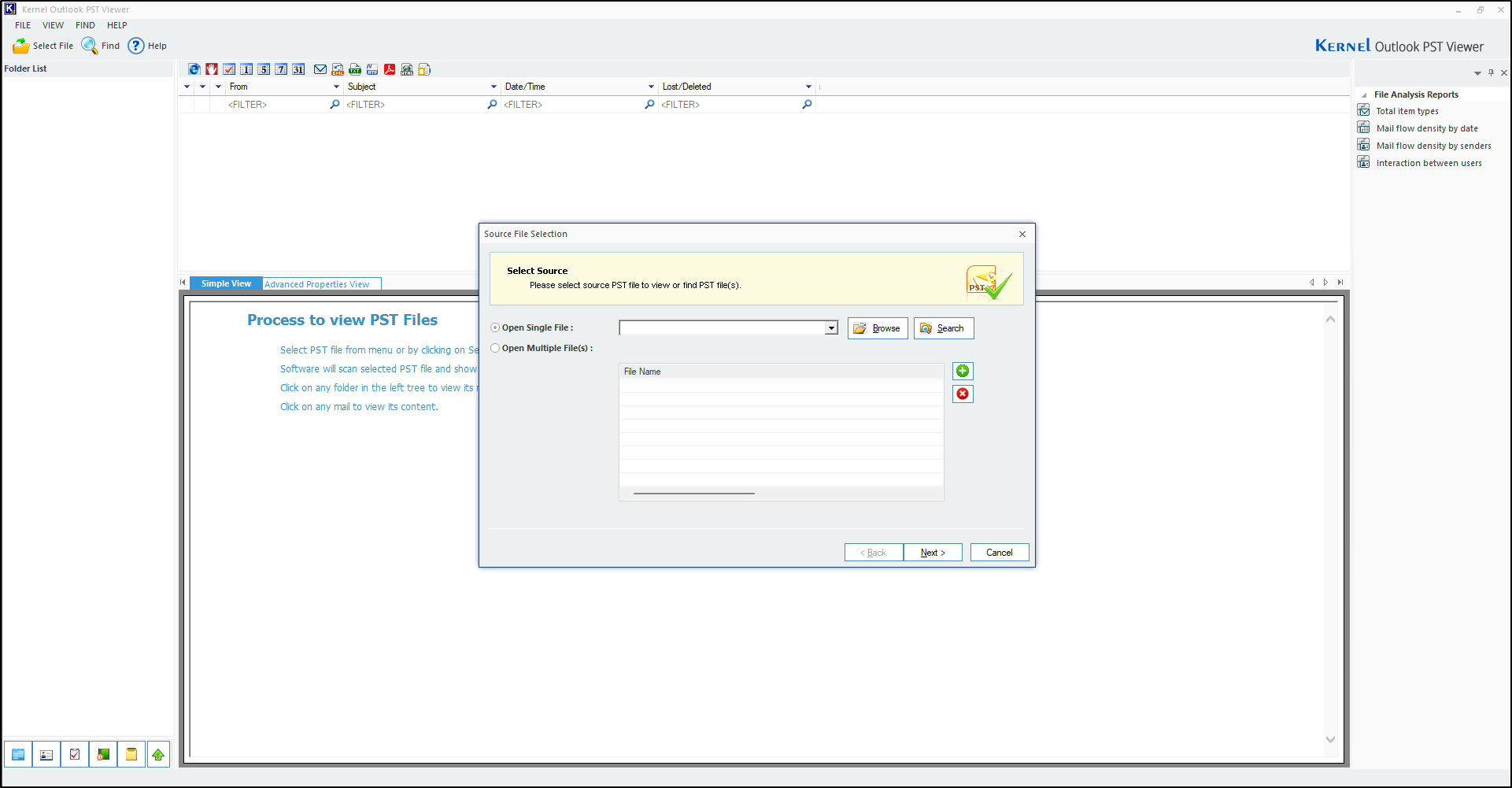This screenshot has width=1512, height=788.
Task: Click the Help toolbar button
Action: (148, 46)
